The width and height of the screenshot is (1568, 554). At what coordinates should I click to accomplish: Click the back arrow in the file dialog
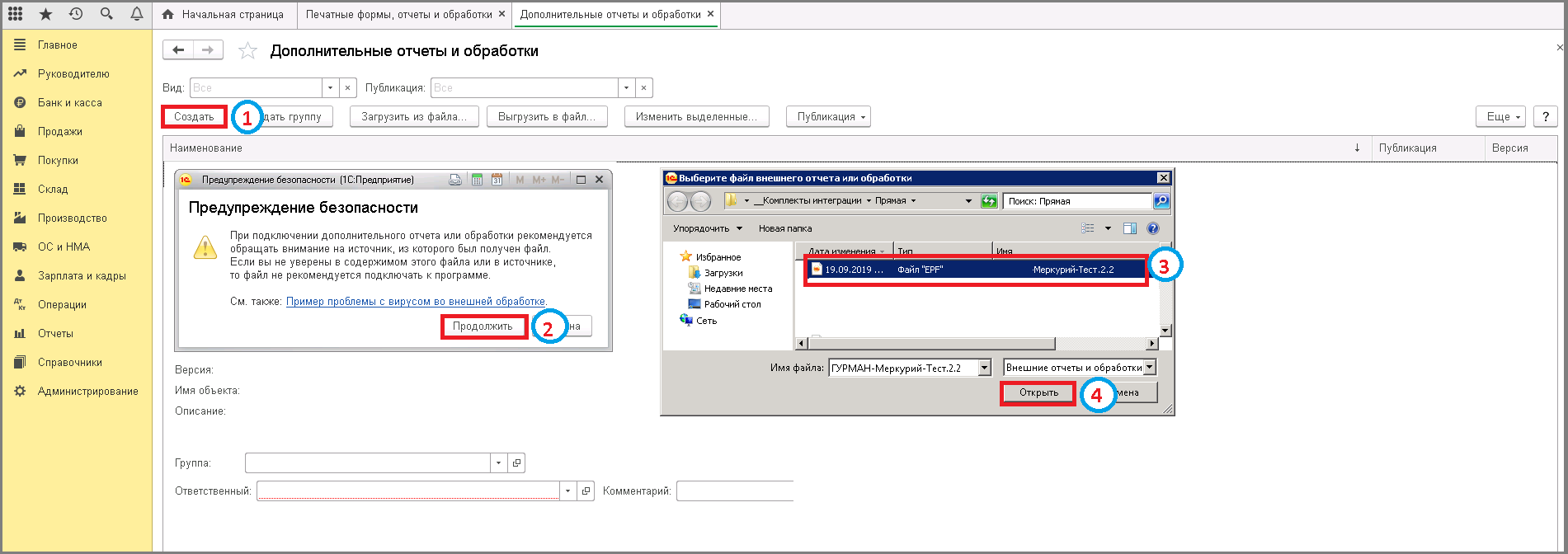click(677, 201)
